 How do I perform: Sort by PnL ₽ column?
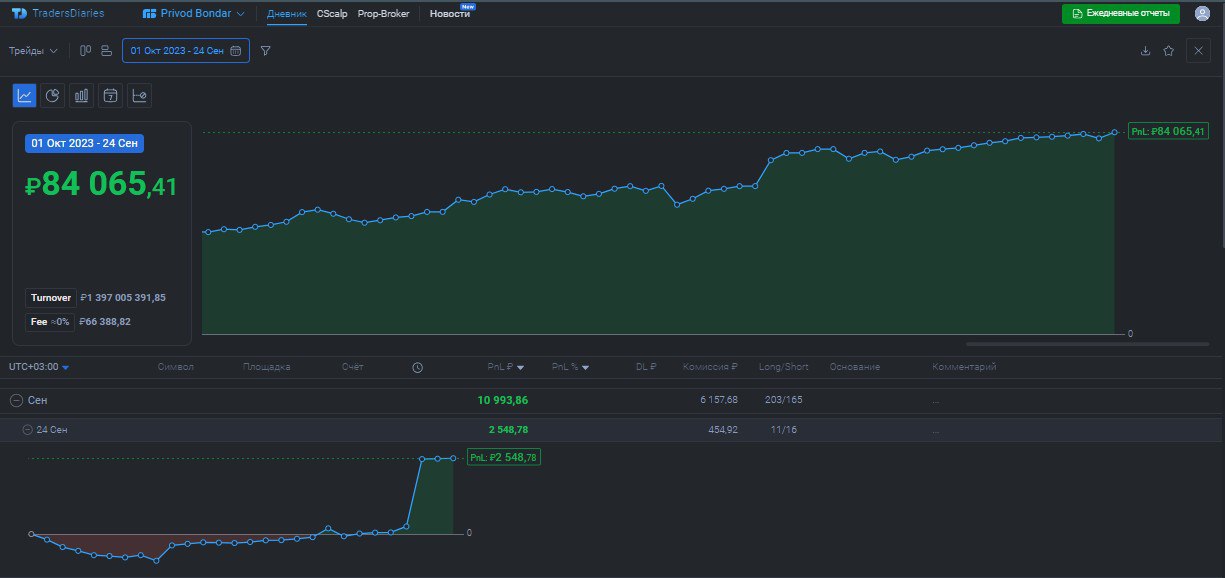pyautogui.click(x=506, y=367)
